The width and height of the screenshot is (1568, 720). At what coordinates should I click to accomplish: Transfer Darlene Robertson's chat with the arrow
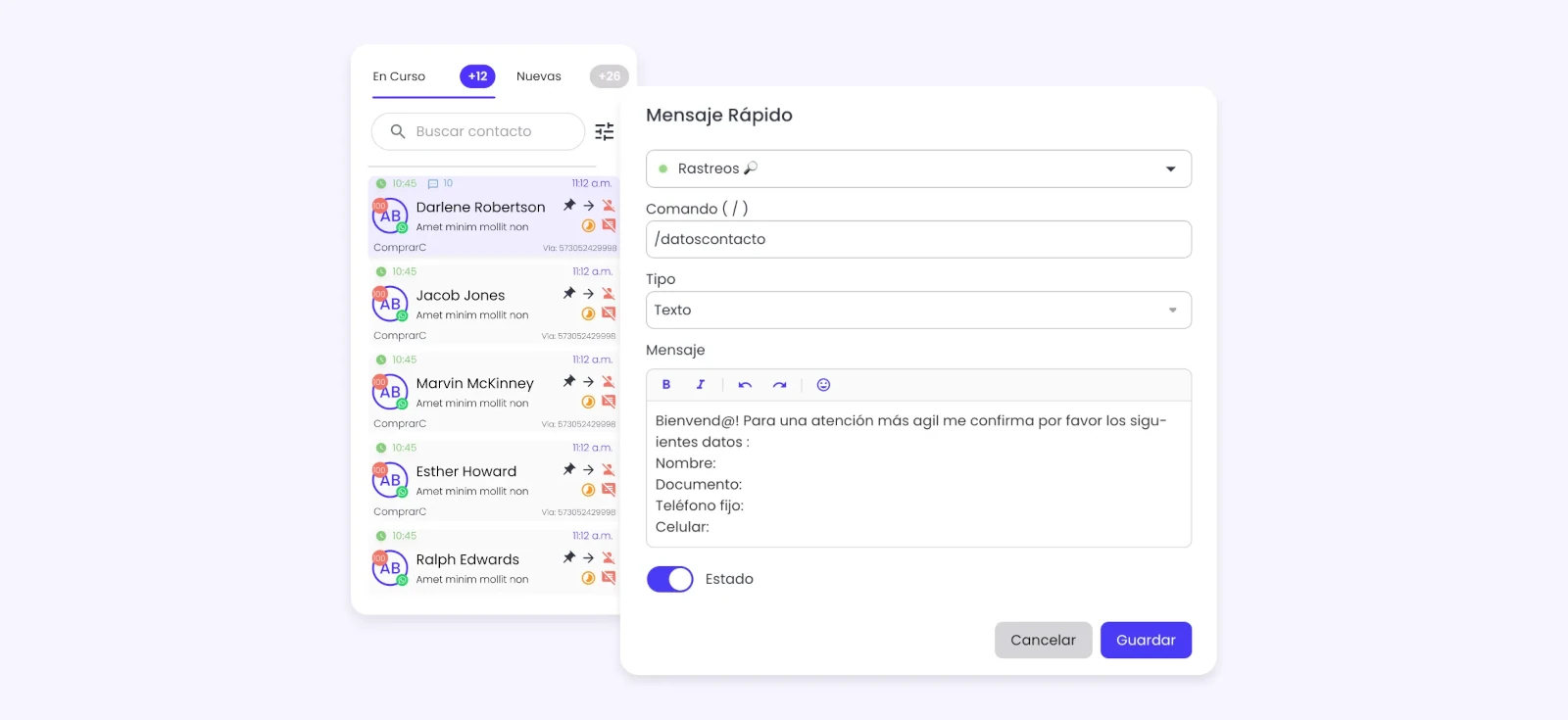[589, 206]
